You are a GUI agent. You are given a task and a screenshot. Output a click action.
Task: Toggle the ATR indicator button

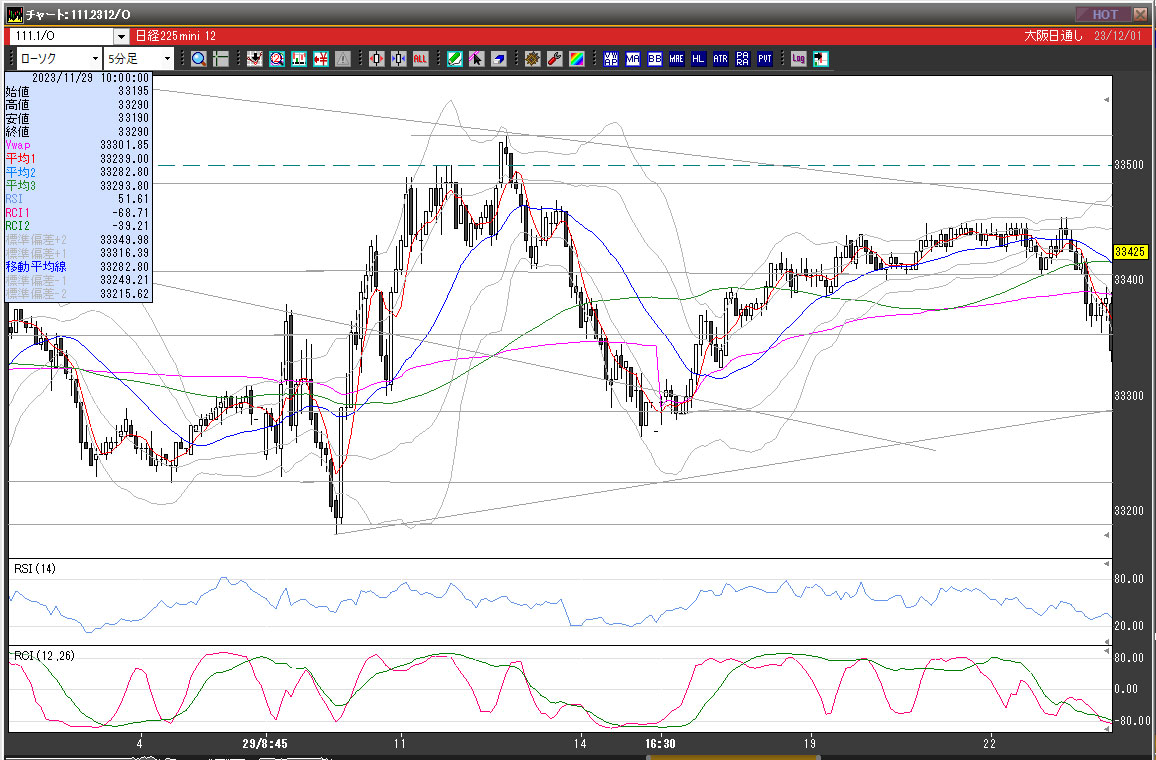pyautogui.click(x=720, y=59)
